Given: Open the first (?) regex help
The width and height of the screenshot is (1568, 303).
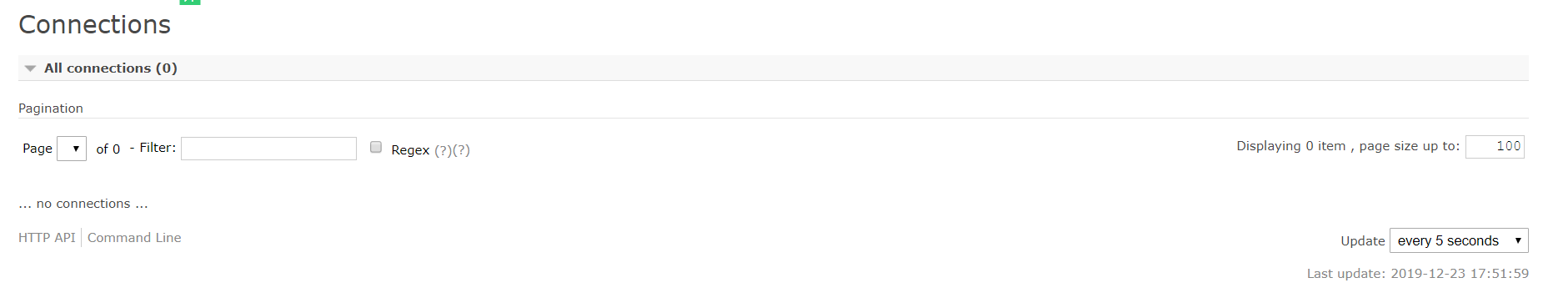Looking at the screenshot, I should click(x=443, y=150).
